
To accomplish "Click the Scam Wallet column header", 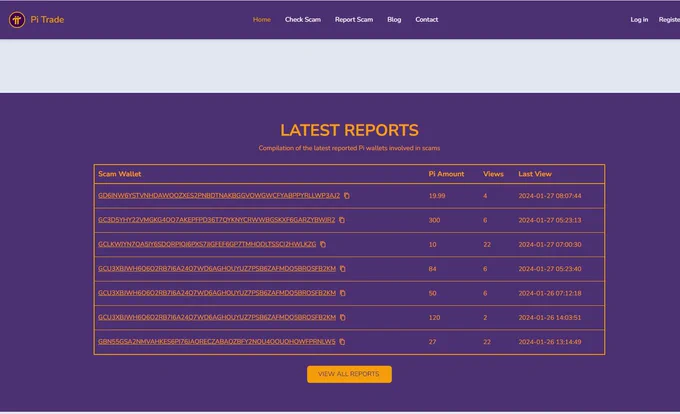I will tap(120, 174).
